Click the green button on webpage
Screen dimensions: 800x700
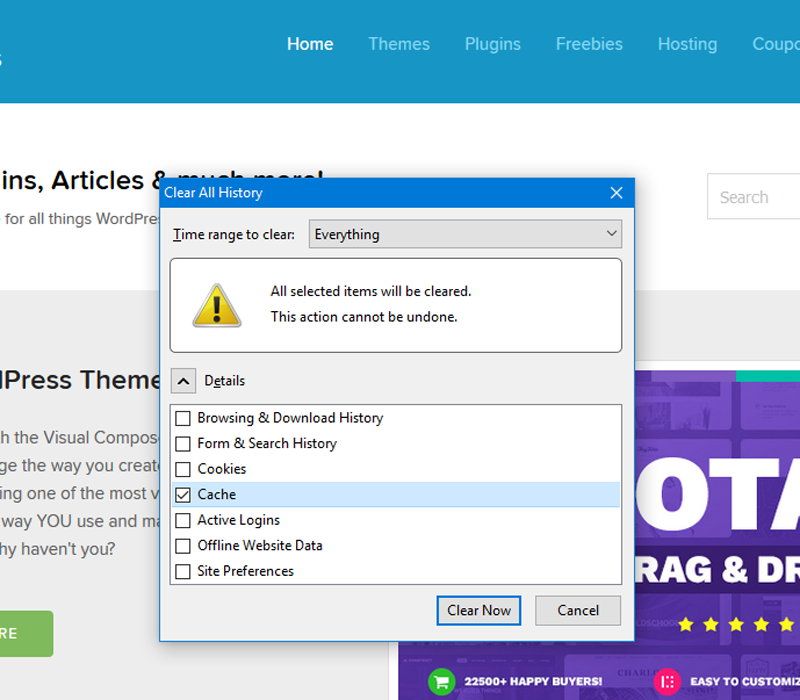26,634
